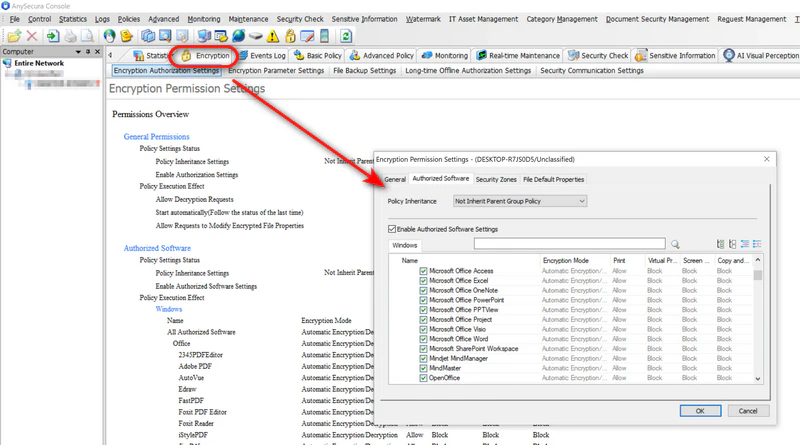Open the Policies menu
The height and width of the screenshot is (445, 800).
click(x=129, y=19)
